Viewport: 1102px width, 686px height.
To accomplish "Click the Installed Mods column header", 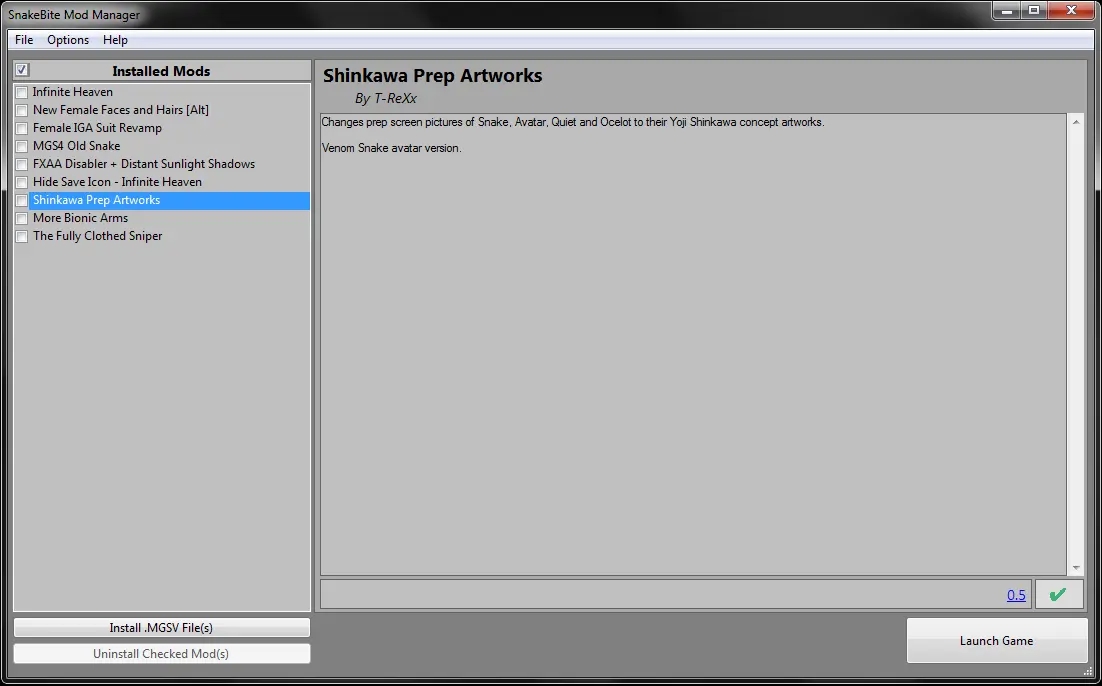I will click(x=162, y=70).
